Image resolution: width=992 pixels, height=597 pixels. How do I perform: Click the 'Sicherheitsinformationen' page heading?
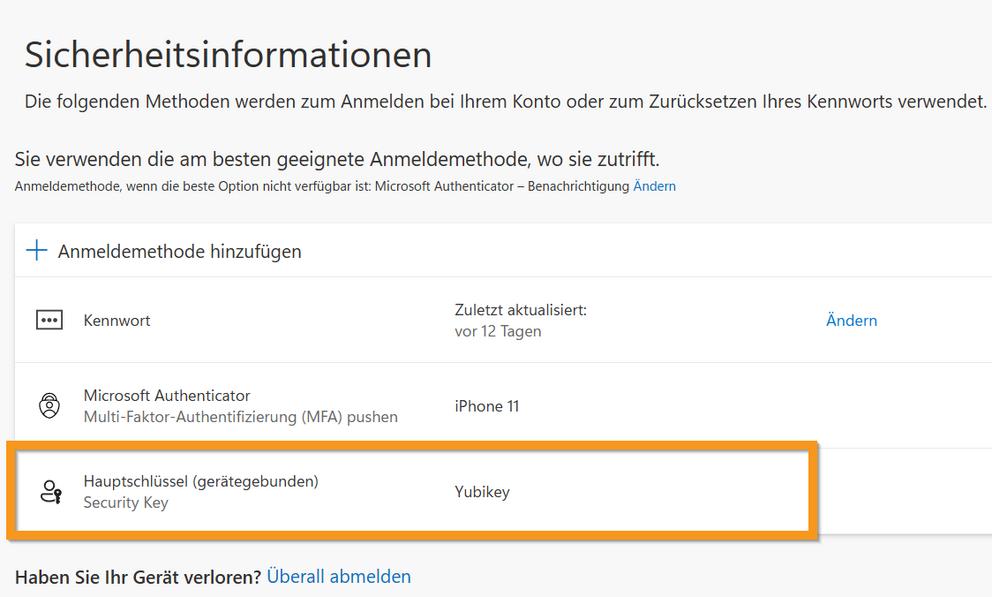[x=228, y=55]
